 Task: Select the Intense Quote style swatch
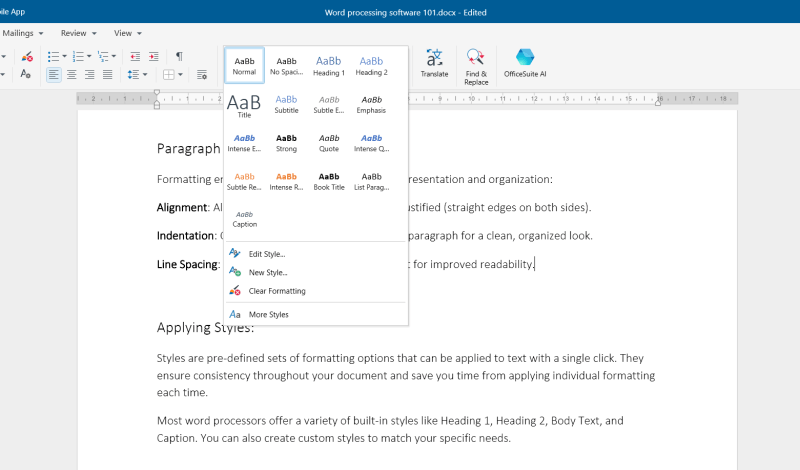click(371, 142)
